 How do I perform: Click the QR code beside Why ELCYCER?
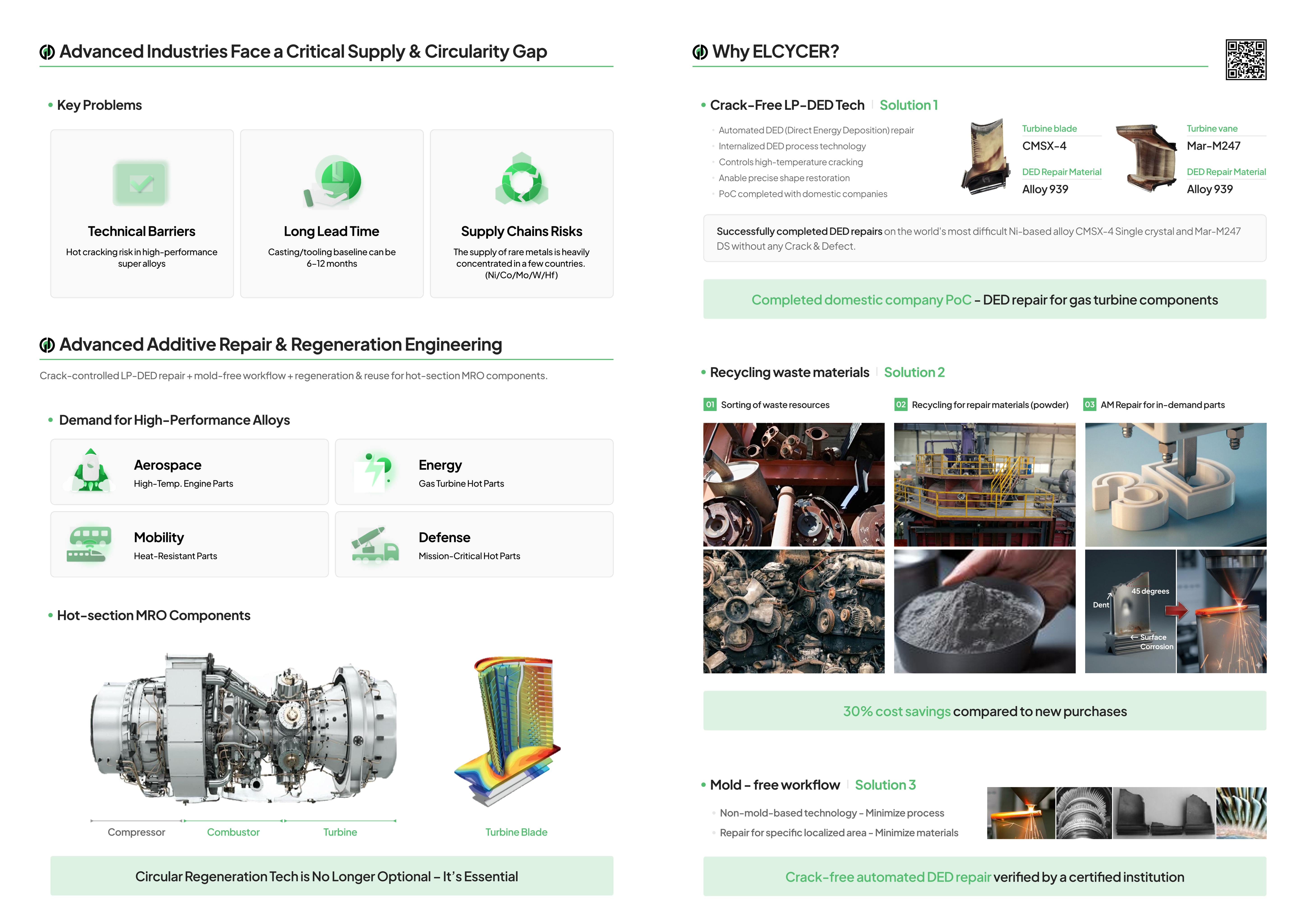tap(1246, 60)
